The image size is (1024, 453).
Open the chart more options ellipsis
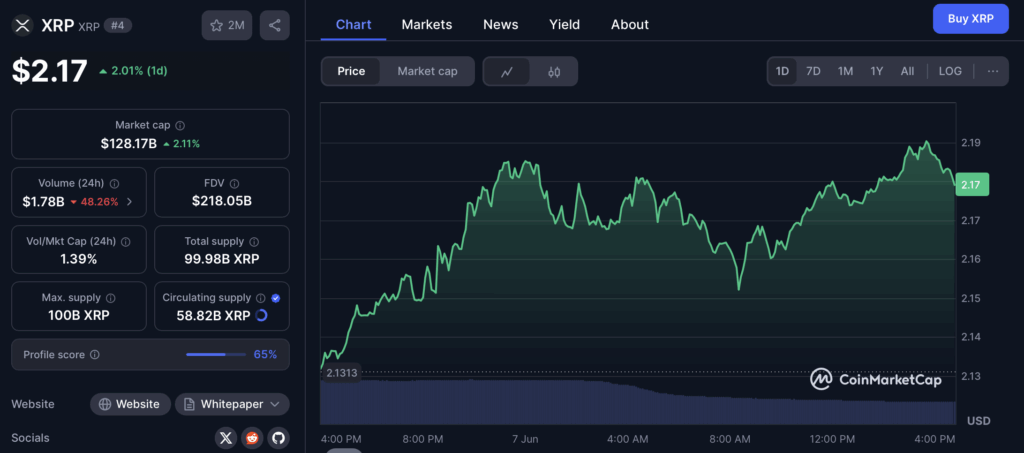[x=993, y=71]
